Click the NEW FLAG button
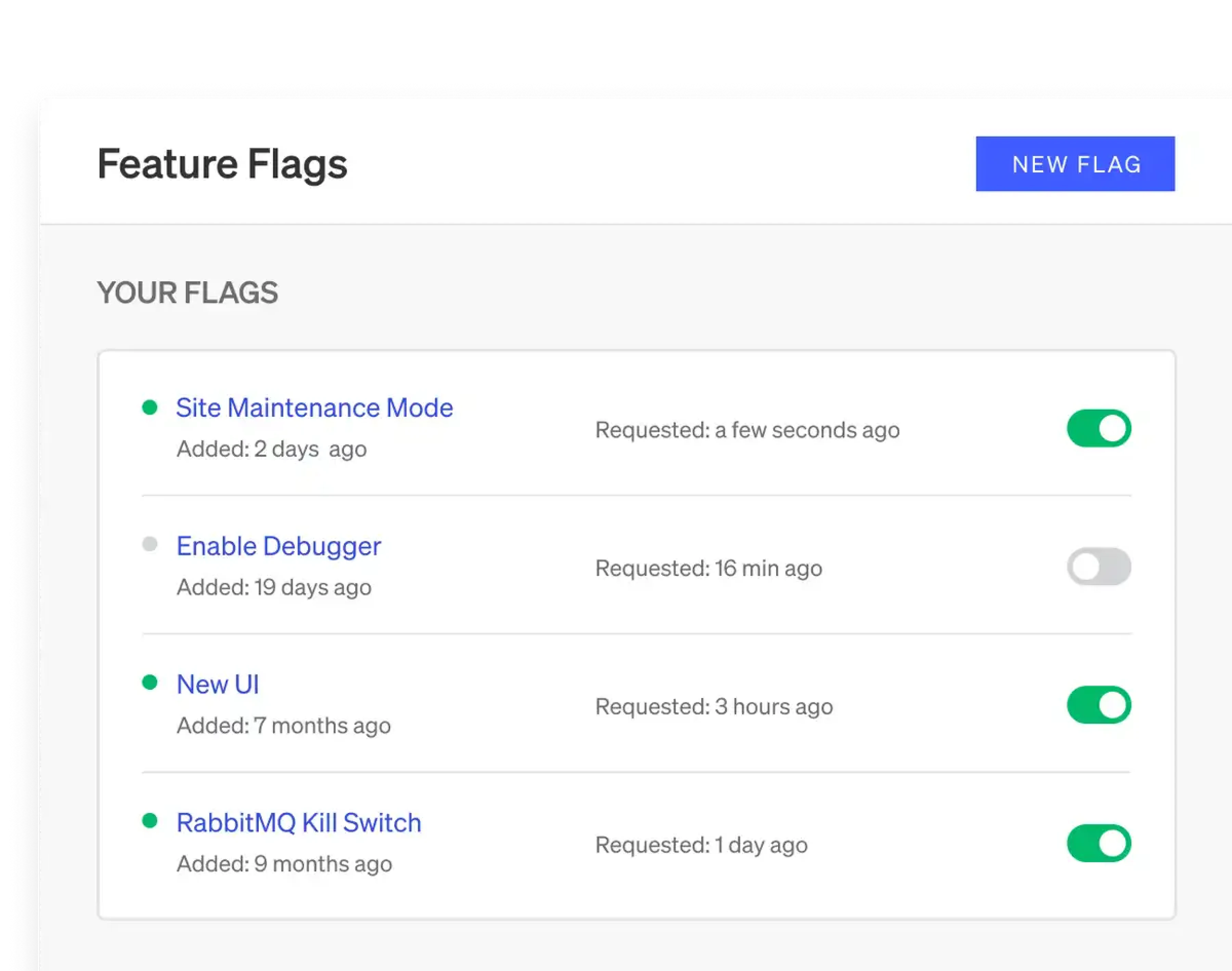The image size is (1232, 971). click(1075, 164)
